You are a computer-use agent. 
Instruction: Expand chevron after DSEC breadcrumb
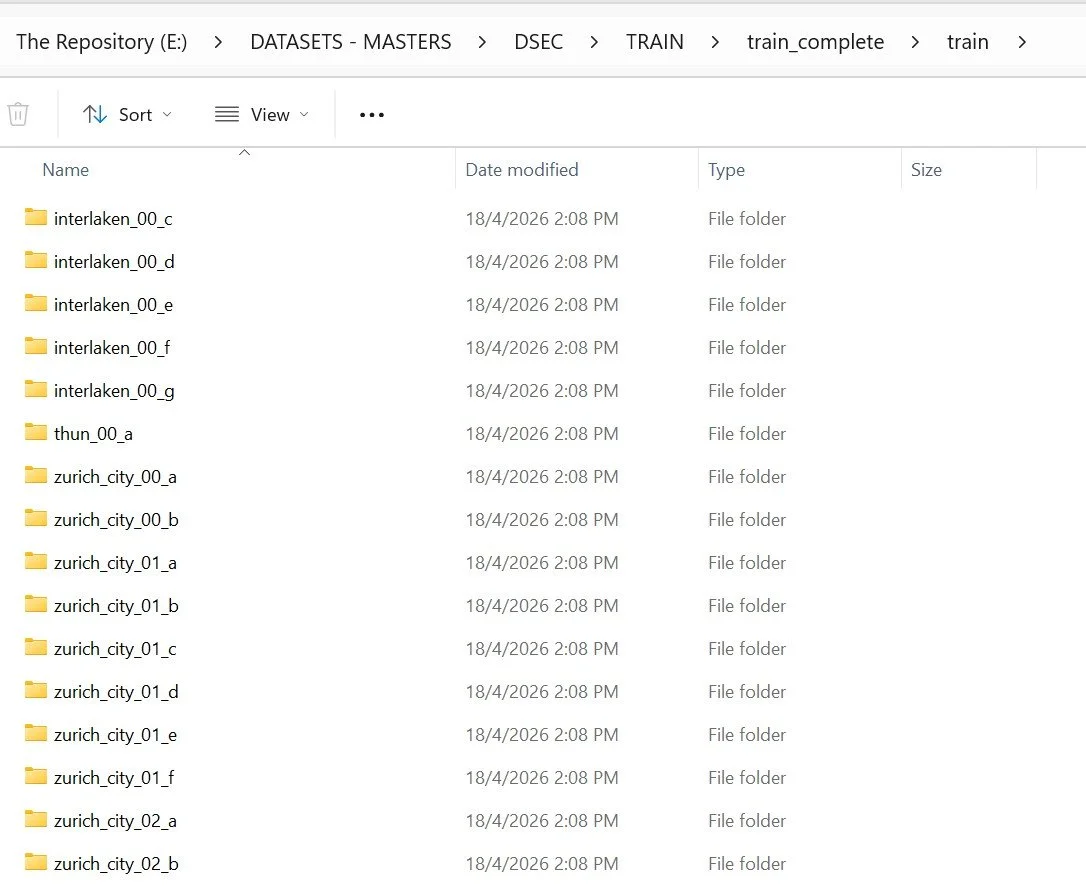(x=594, y=42)
